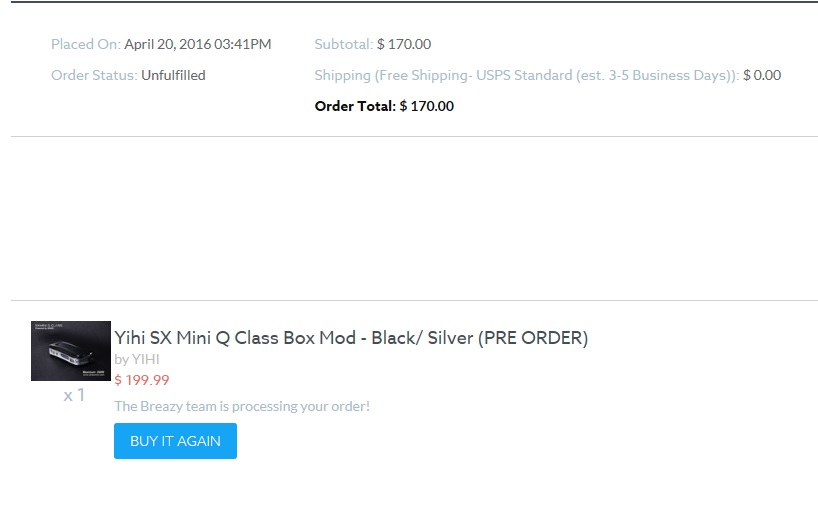Click the Subtotal label
The width and height of the screenshot is (818, 517).
point(343,44)
